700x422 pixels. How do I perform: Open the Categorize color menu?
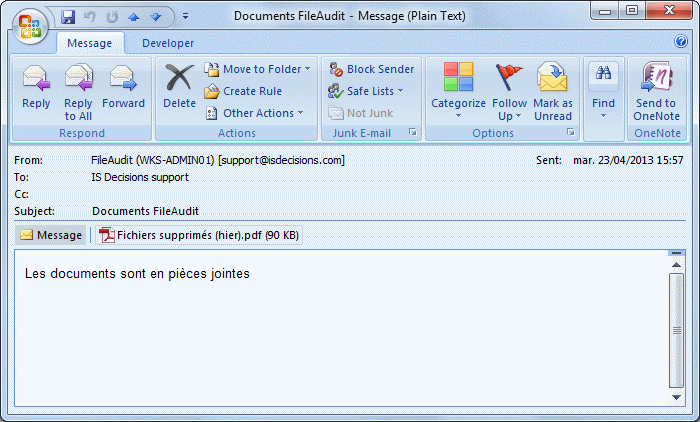[458, 92]
